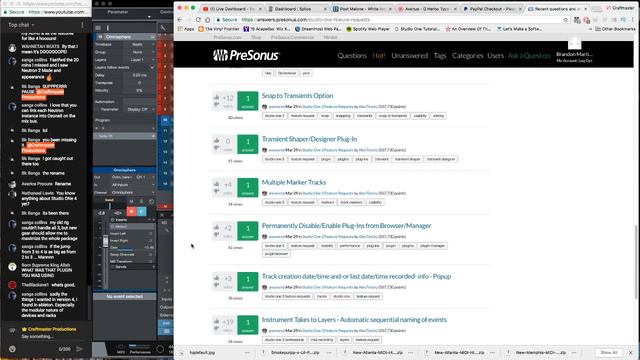Image resolution: width=640 pixels, height=360 pixels.
Task: Open the Top chat dropdown
Action: pos(21,25)
